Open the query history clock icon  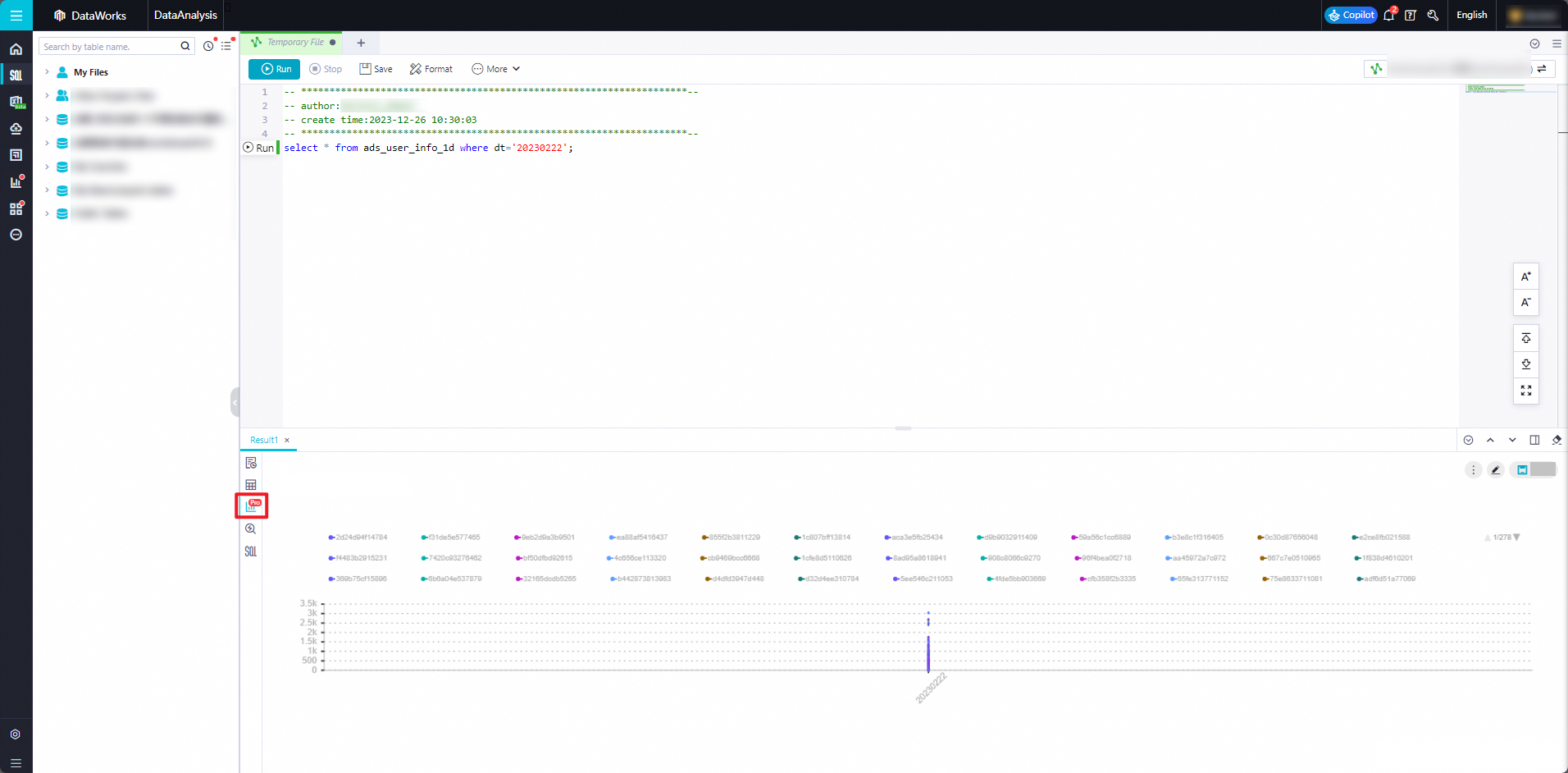[x=208, y=46]
